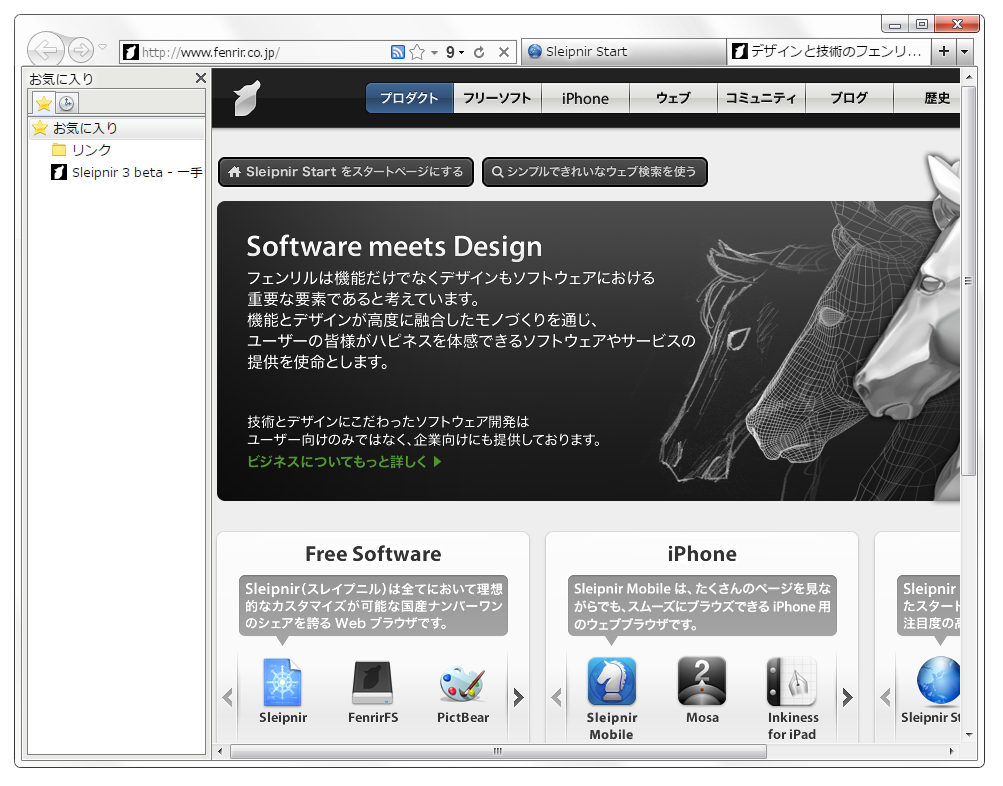
Task: Switch to the Sleipnir Start tab
Action: [624, 52]
